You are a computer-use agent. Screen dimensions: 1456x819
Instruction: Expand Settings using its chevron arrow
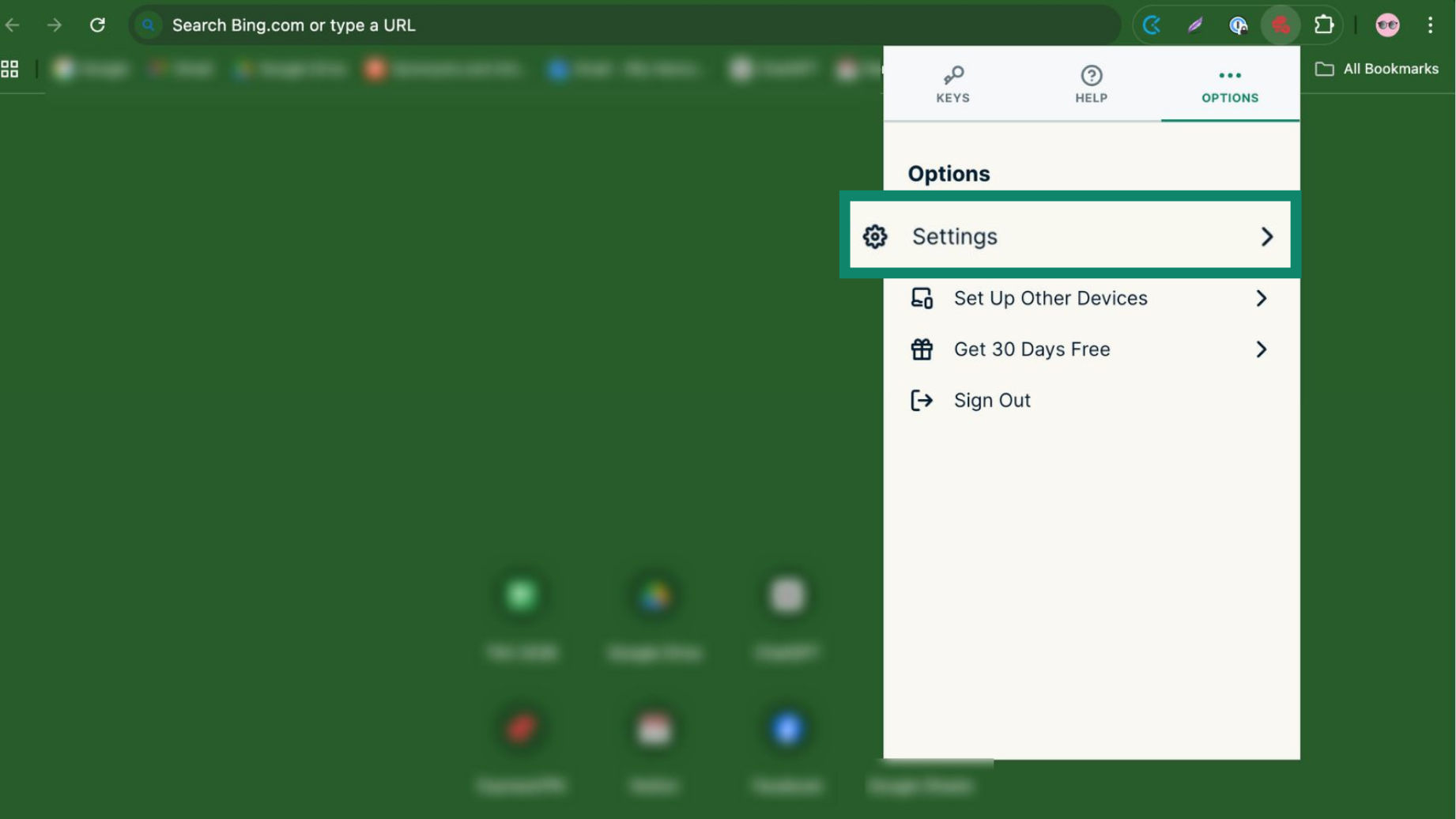1266,236
